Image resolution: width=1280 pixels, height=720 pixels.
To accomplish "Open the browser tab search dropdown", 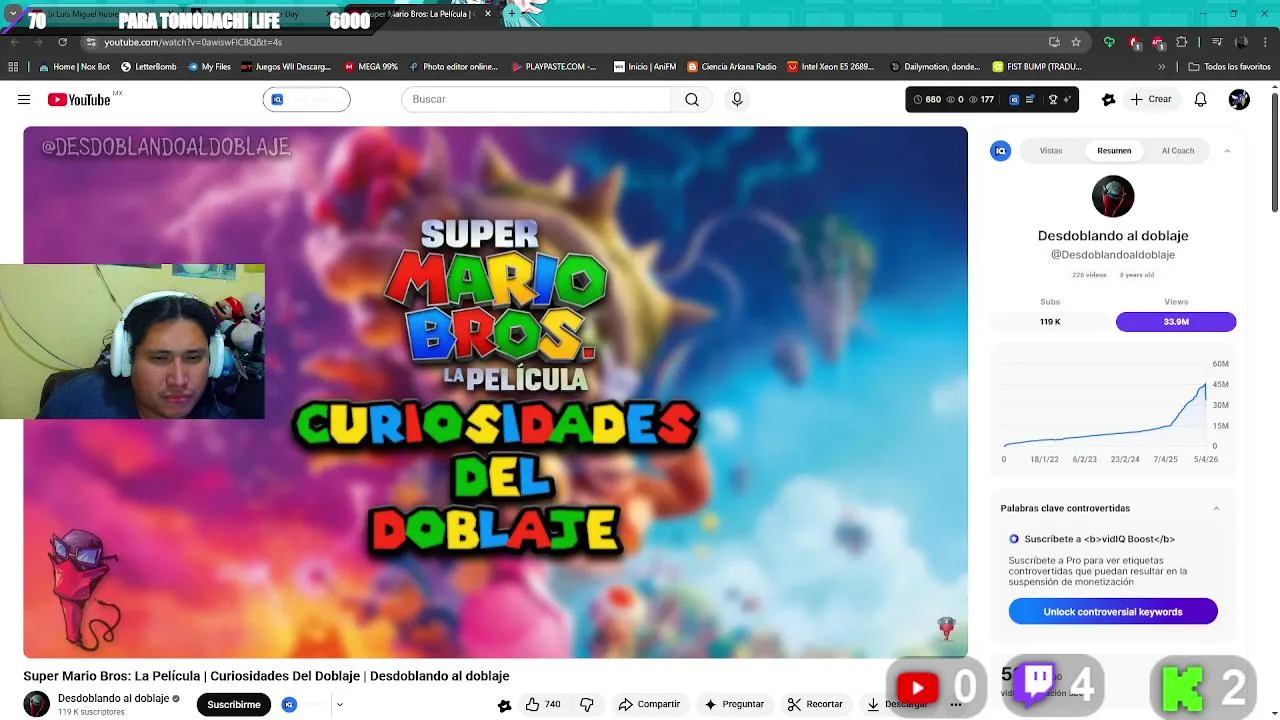I will pos(13,14).
